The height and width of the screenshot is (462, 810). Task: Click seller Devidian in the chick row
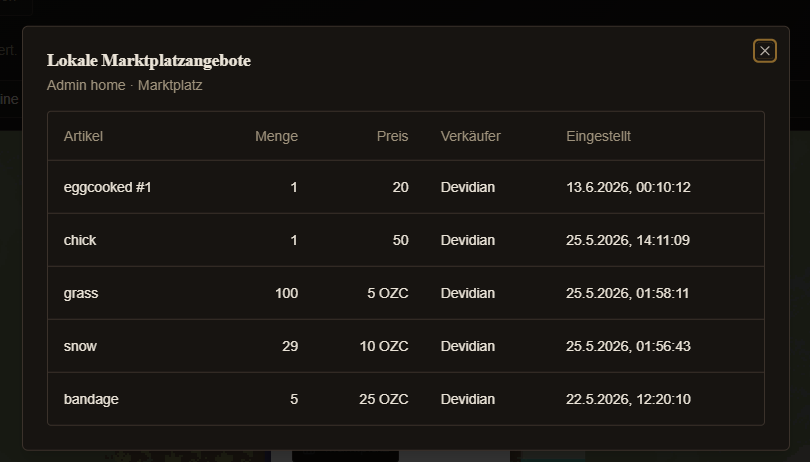pos(468,240)
